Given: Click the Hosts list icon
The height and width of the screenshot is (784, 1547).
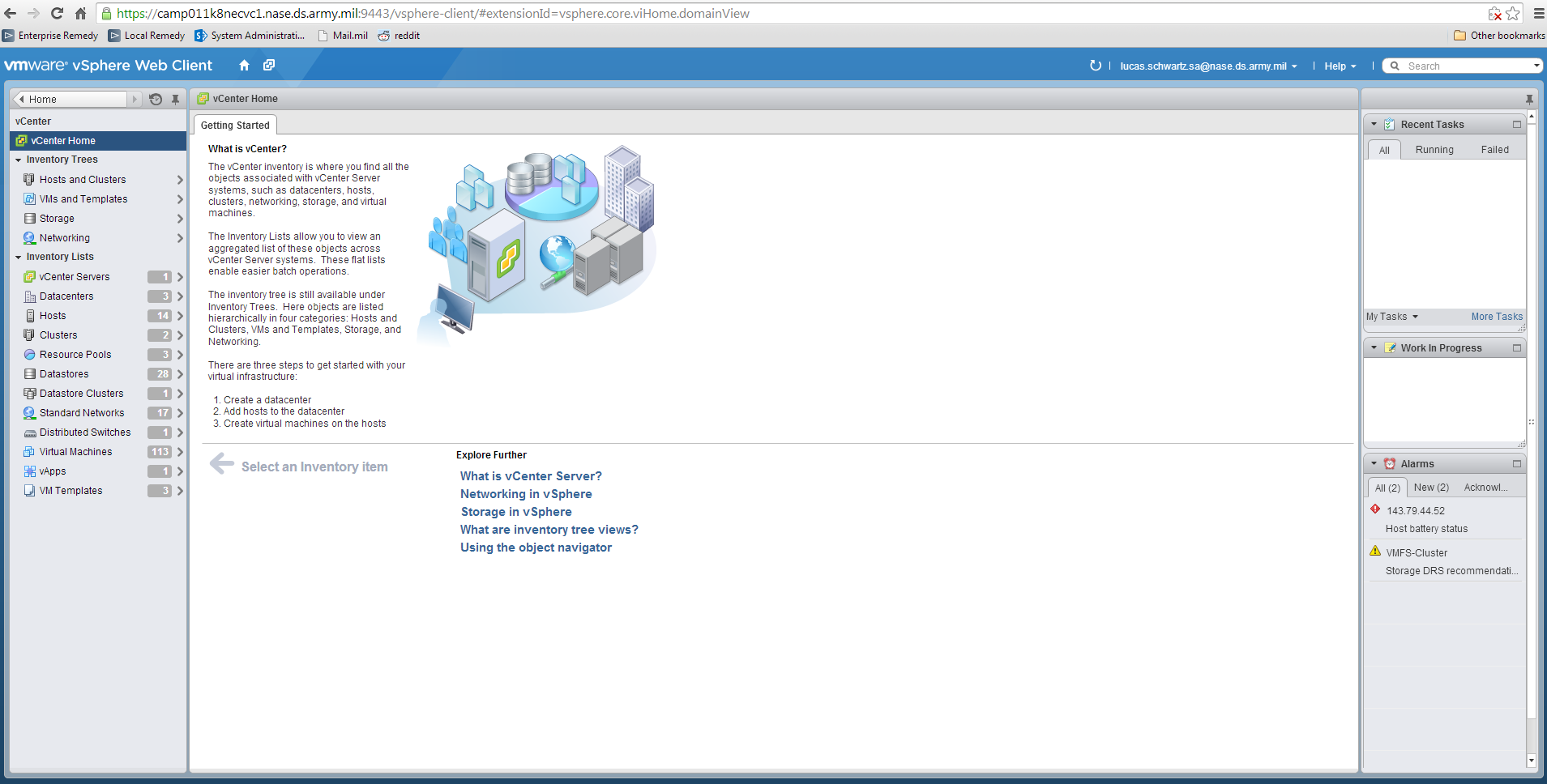Looking at the screenshot, I should [29, 316].
